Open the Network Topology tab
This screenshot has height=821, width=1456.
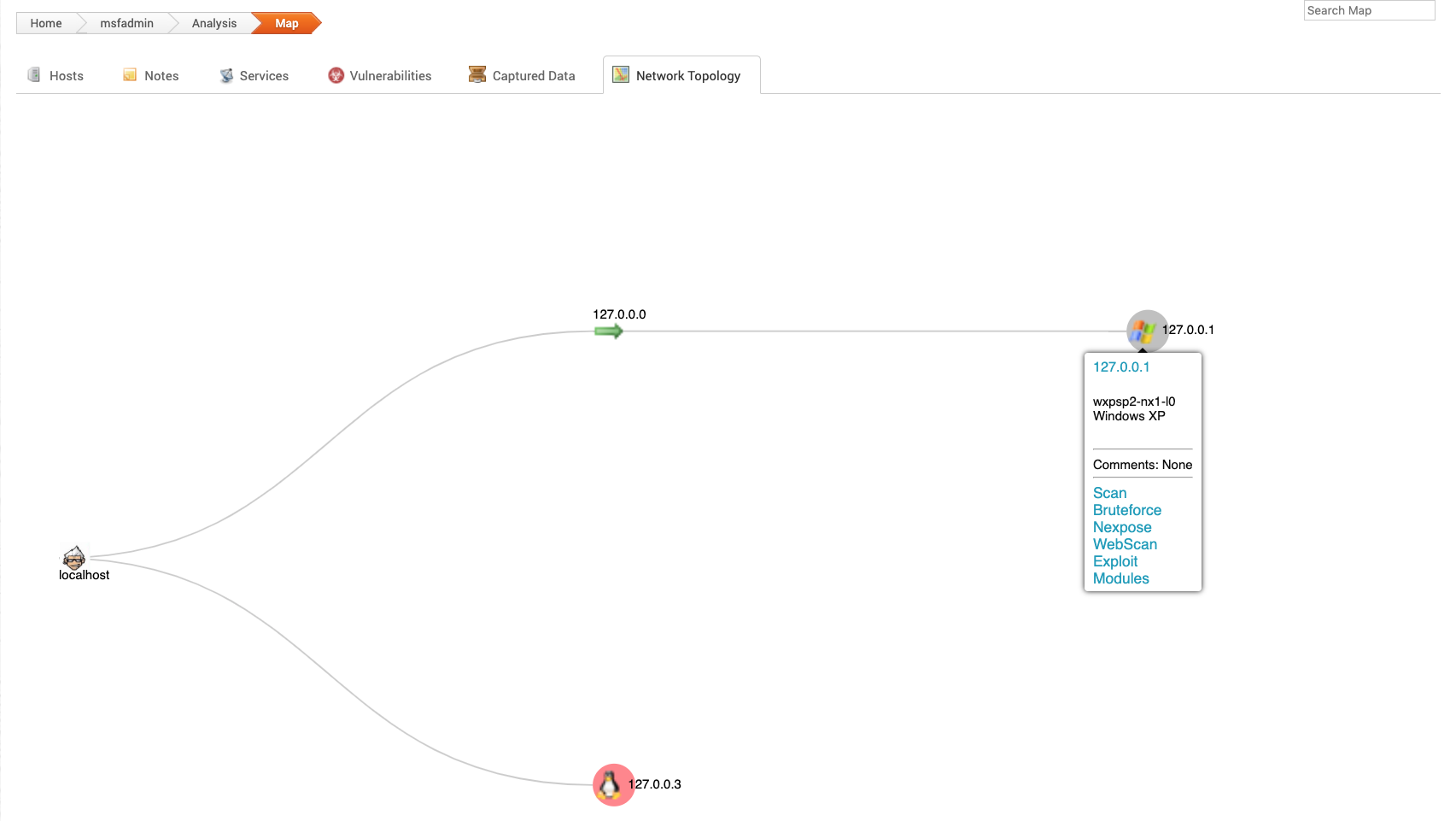(687, 76)
